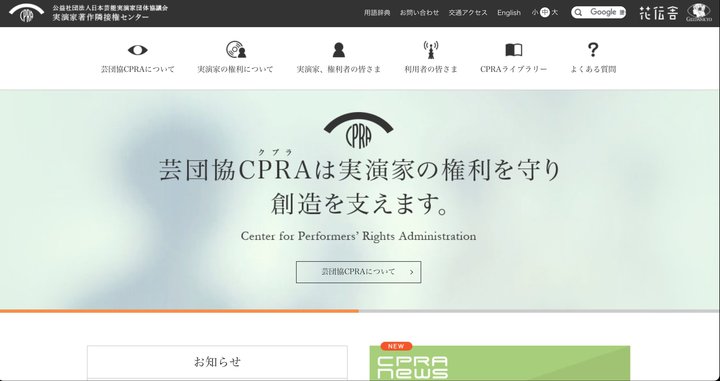The height and width of the screenshot is (381, 720).
Task: Open the 花伝舎 logo link
Action: 658,13
